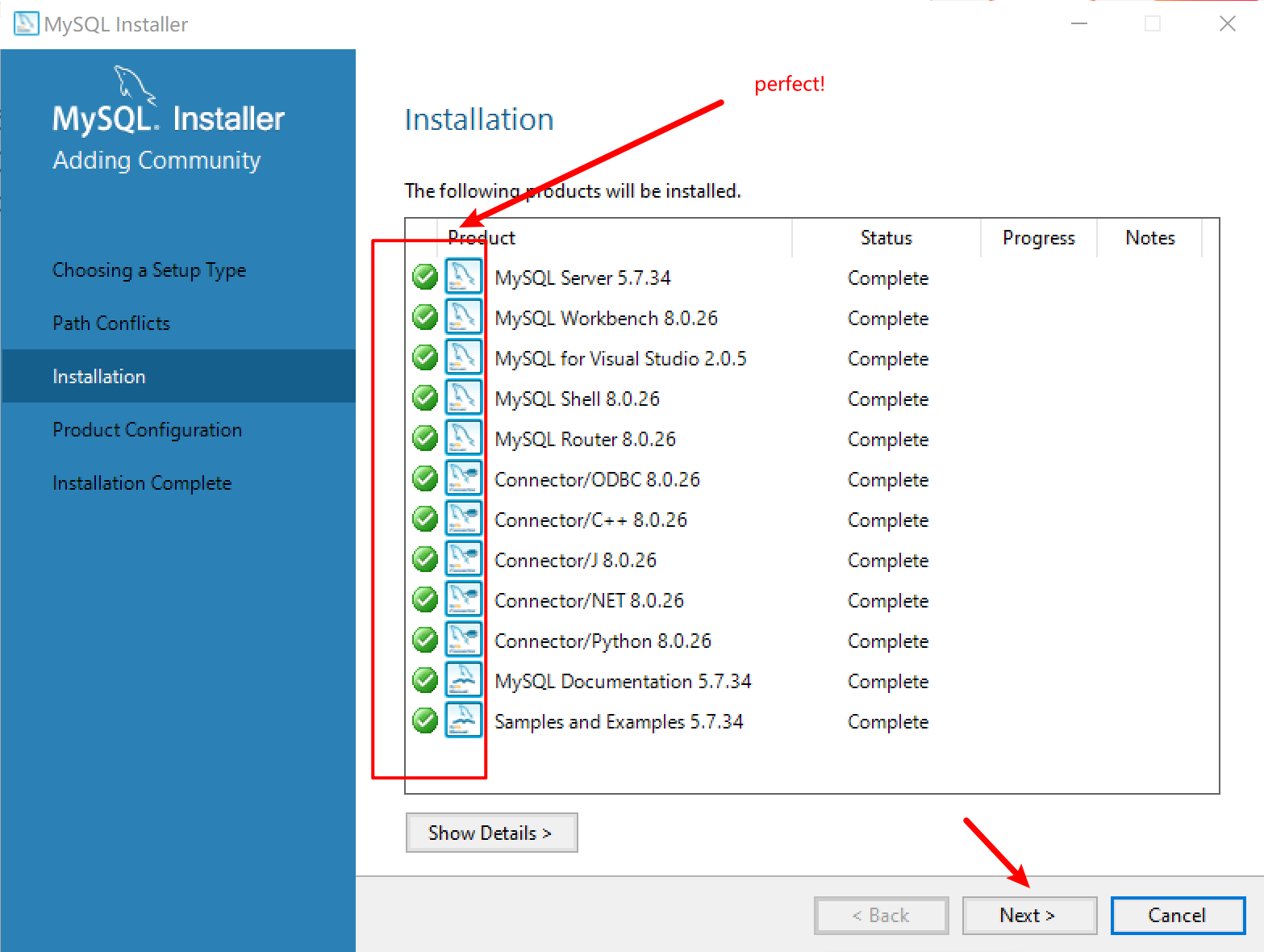Click the dolphin logo in the sidebar
This screenshot has height=952, width=1264.
click(x=134, y=85)
